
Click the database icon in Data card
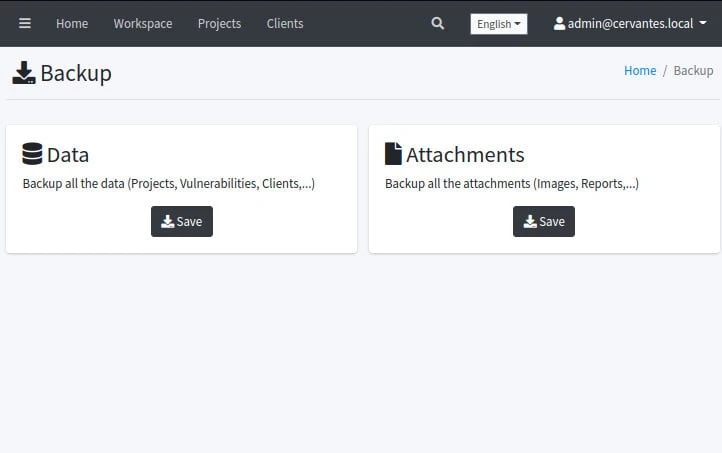pos(32,154)
